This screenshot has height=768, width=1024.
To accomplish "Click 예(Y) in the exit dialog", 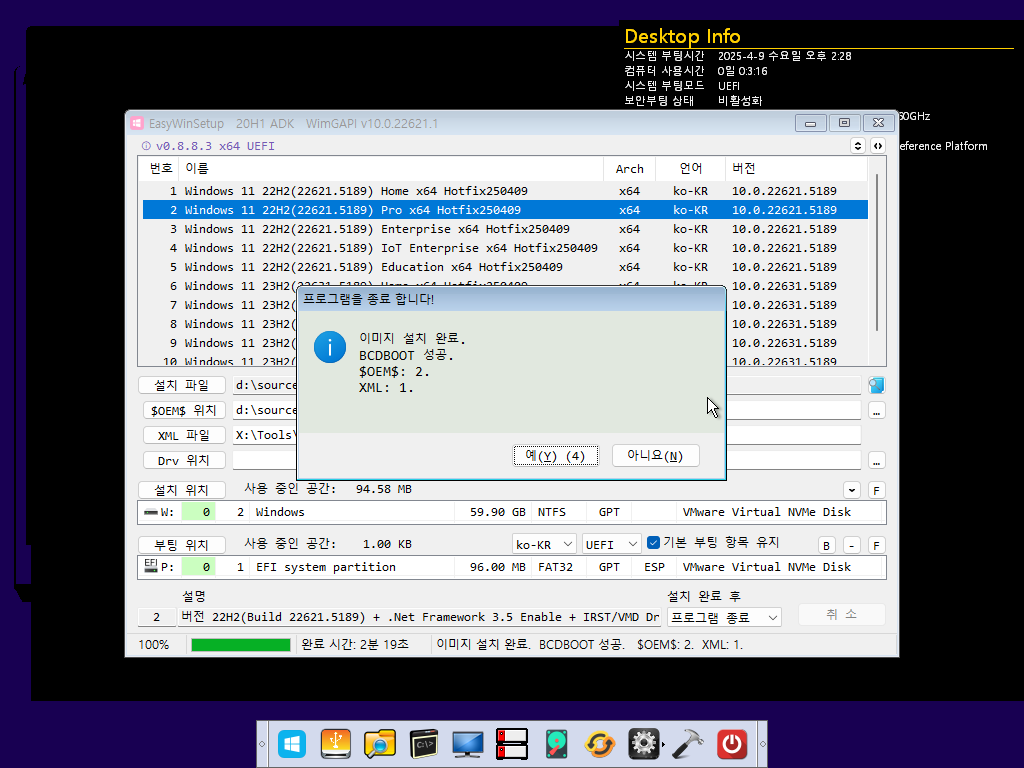I will tap(555, 456).
